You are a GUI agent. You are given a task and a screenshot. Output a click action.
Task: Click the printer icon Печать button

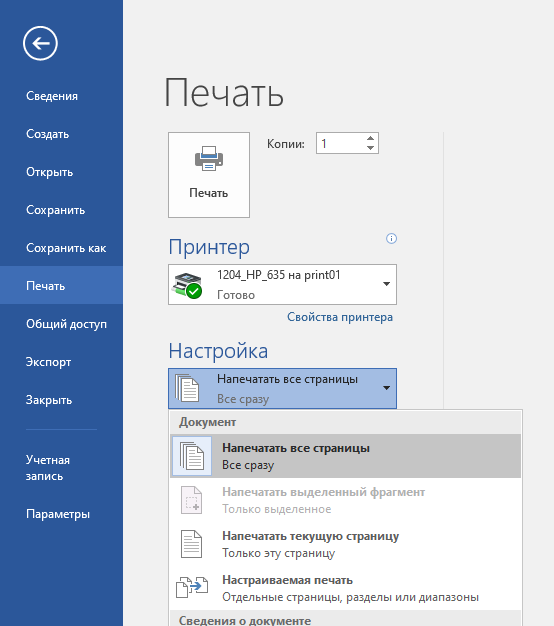click(209, 175)
